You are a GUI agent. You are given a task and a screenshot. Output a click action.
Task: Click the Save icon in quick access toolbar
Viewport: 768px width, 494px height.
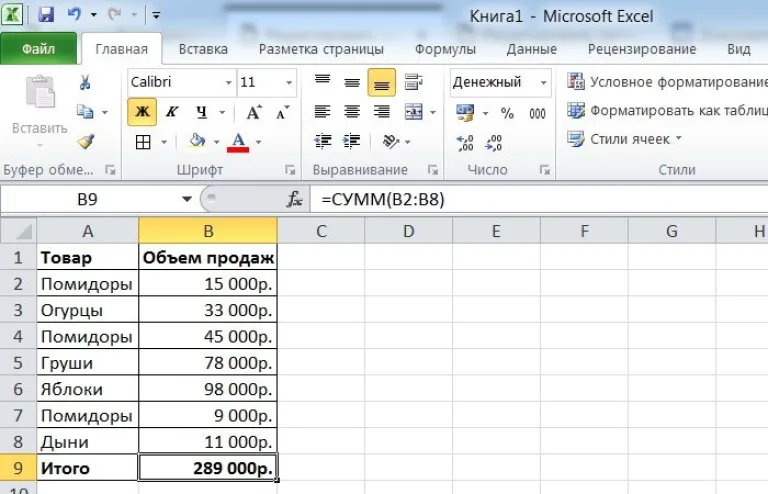(46, 15)
